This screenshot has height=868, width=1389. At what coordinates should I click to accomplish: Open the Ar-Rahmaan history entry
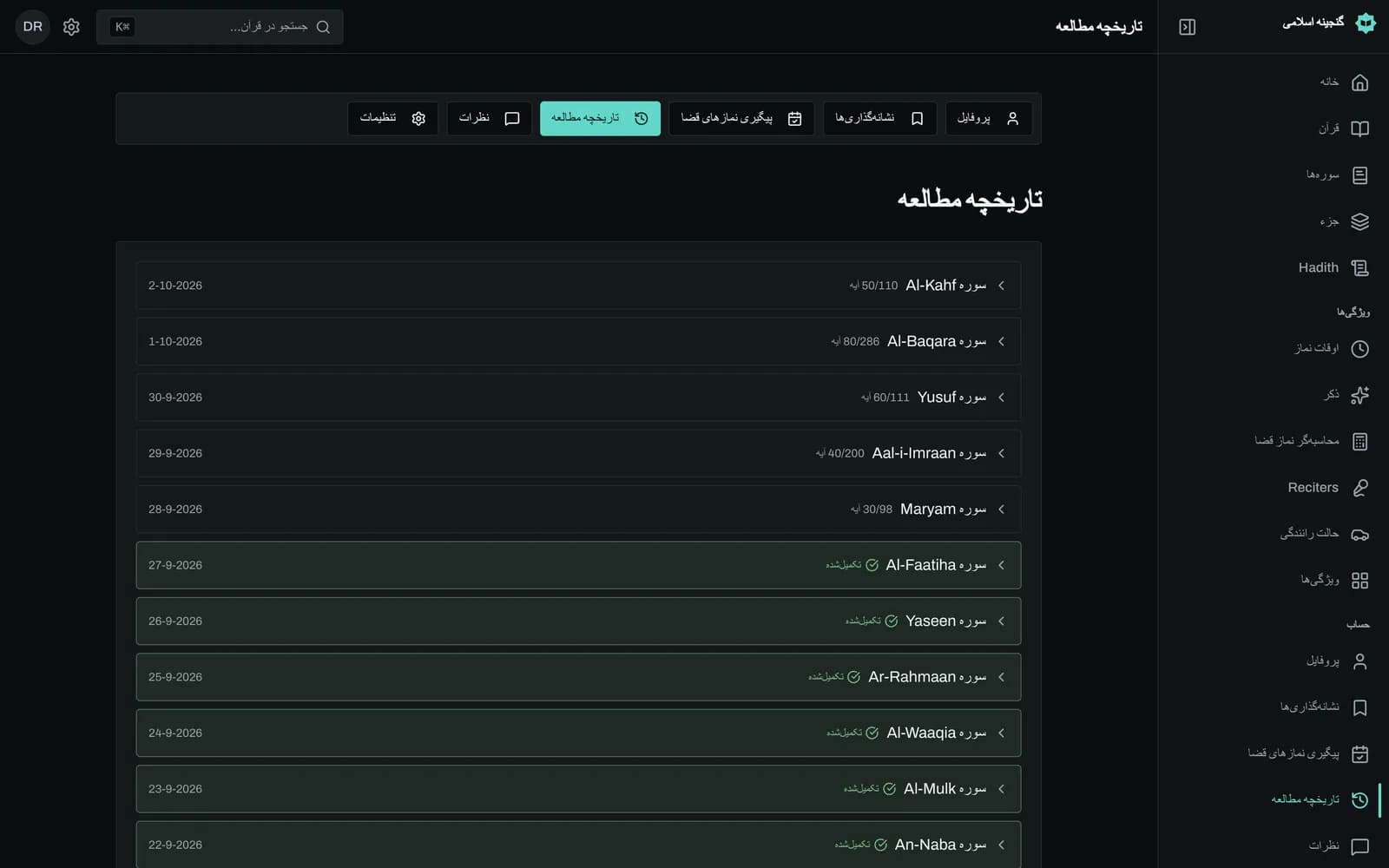coord(578,677)
